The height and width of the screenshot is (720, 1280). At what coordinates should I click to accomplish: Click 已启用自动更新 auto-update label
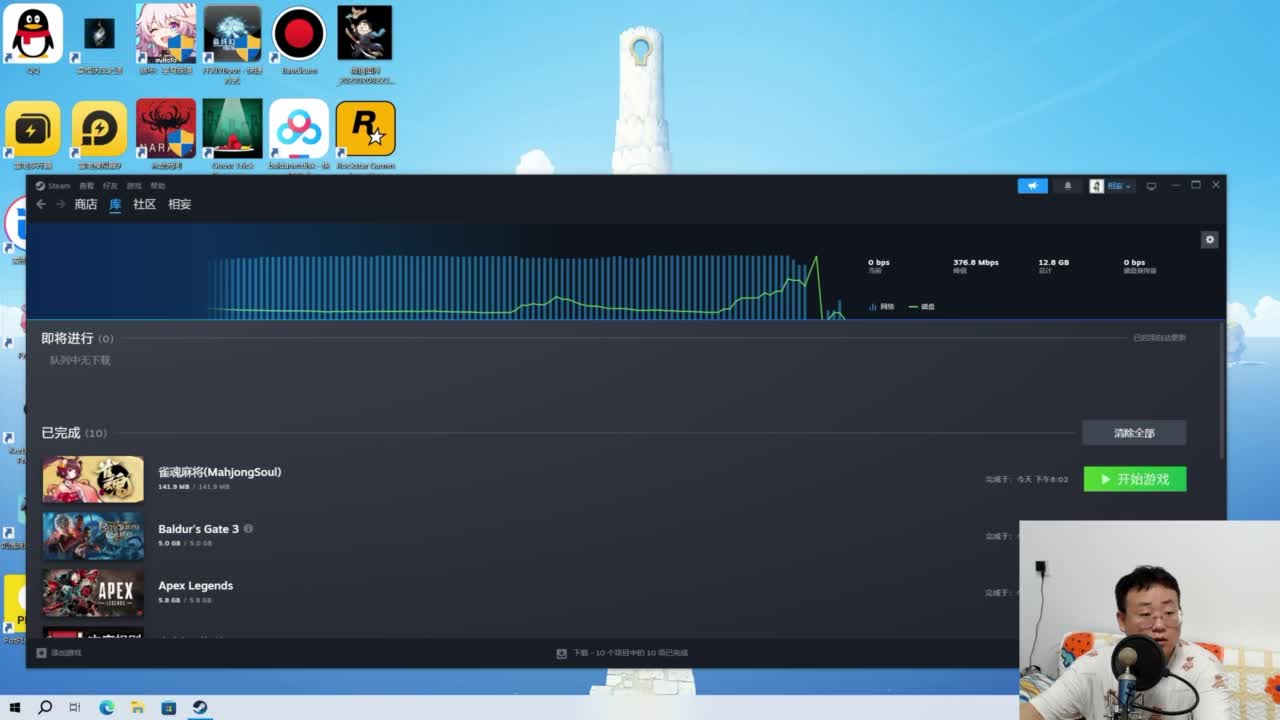pyautogui.click(x=1159, y=338)
